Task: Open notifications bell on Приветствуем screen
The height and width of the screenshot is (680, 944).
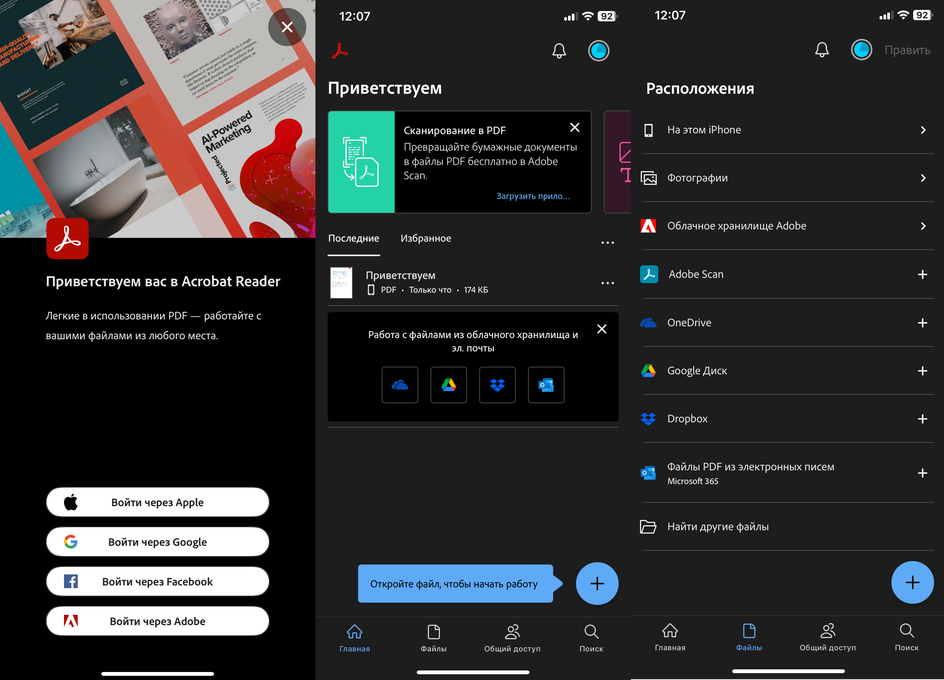Action: (559, 51)
